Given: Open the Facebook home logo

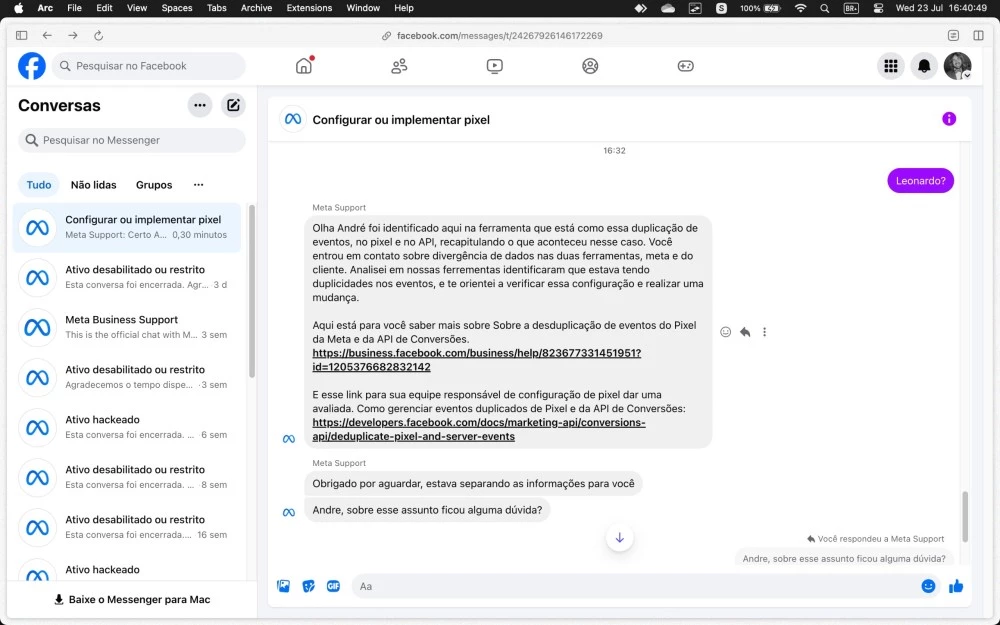Looking at the screenshot, I should point(32,66).
